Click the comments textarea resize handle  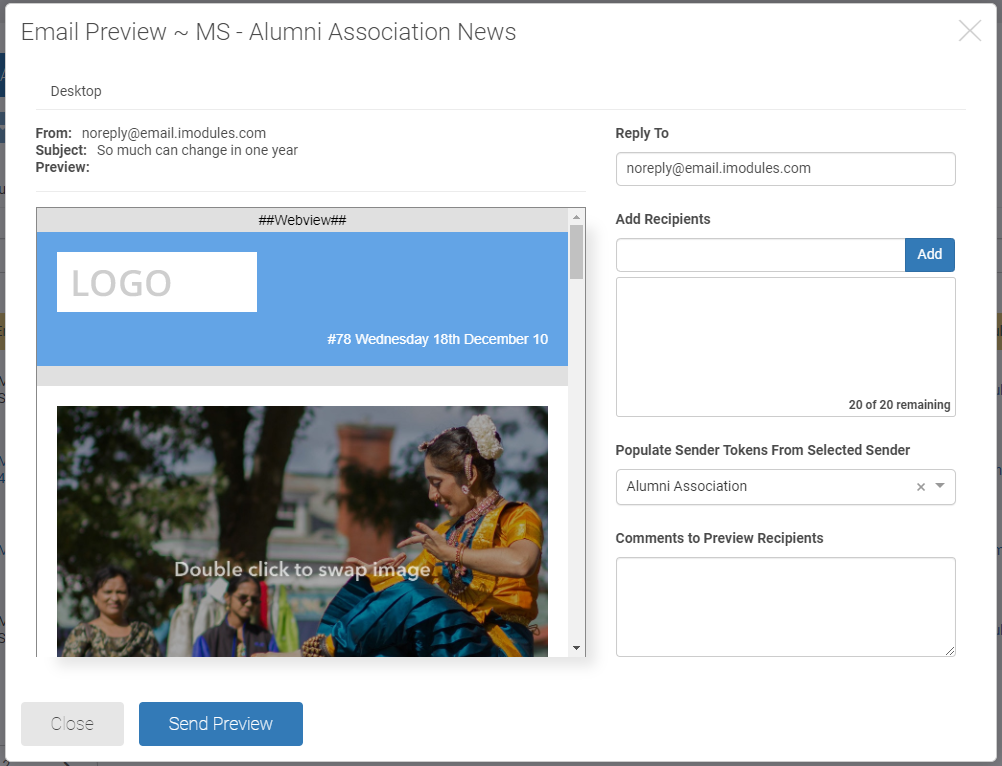pos(950,651)
